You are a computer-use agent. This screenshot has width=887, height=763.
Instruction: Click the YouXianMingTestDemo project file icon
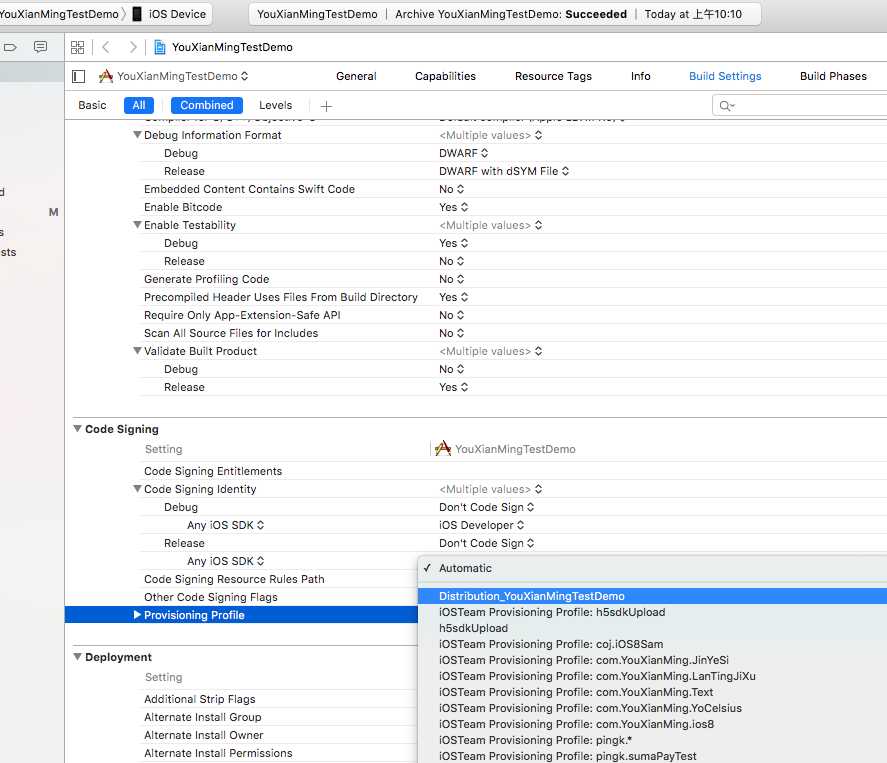pyautogui.click(x=159, y=47)
